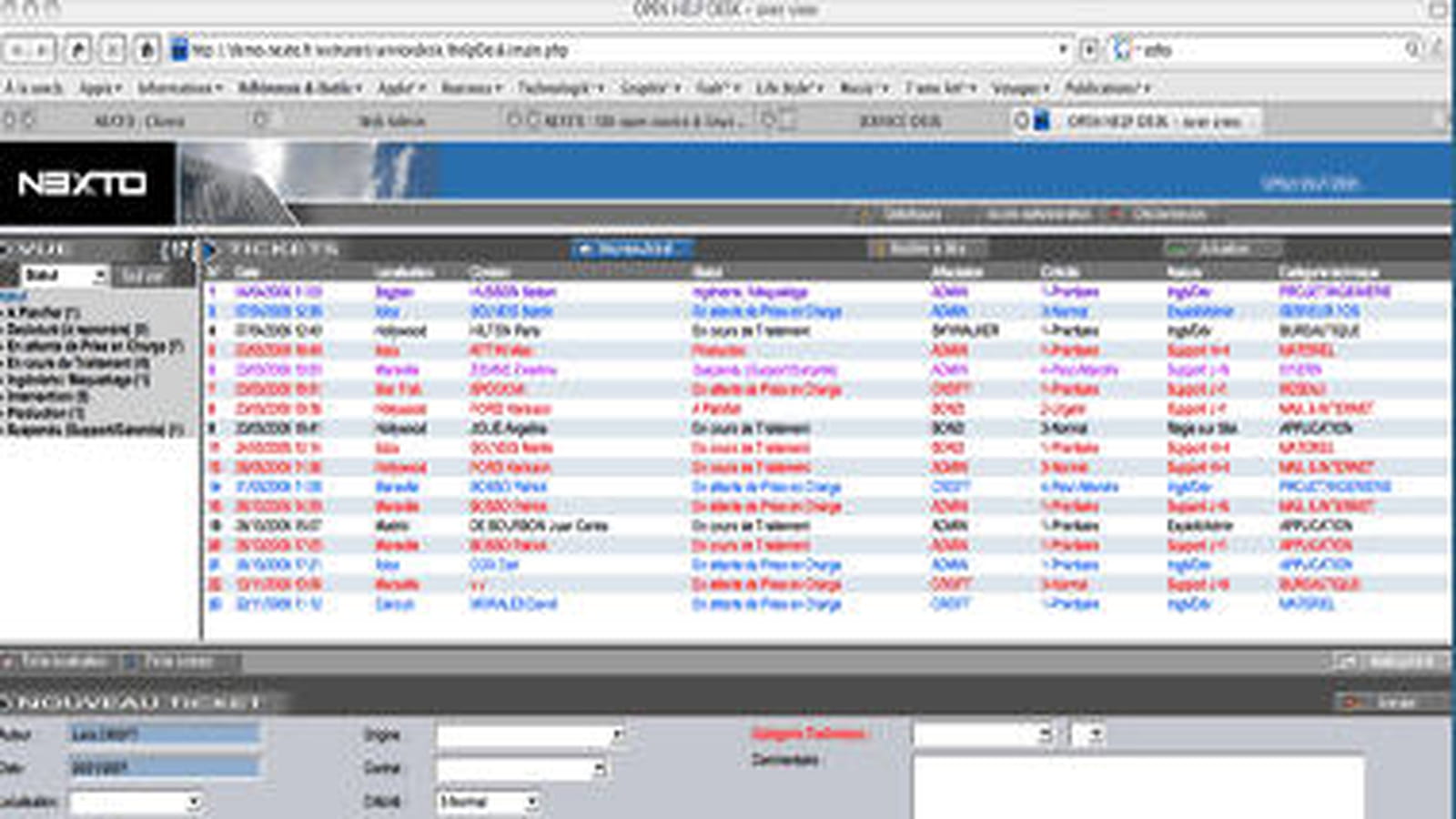Click the Déconnexion link in top bar
This screenshot has width=1456, height=819.
pos(1168,215)
